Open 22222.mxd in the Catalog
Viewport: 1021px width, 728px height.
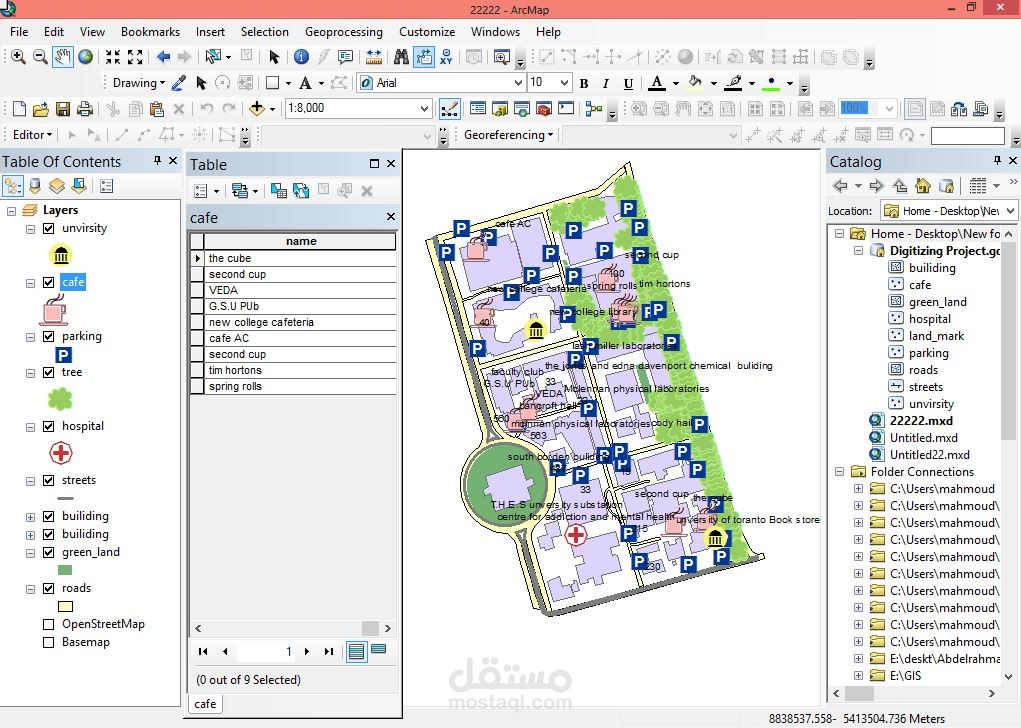pos(920,421)
